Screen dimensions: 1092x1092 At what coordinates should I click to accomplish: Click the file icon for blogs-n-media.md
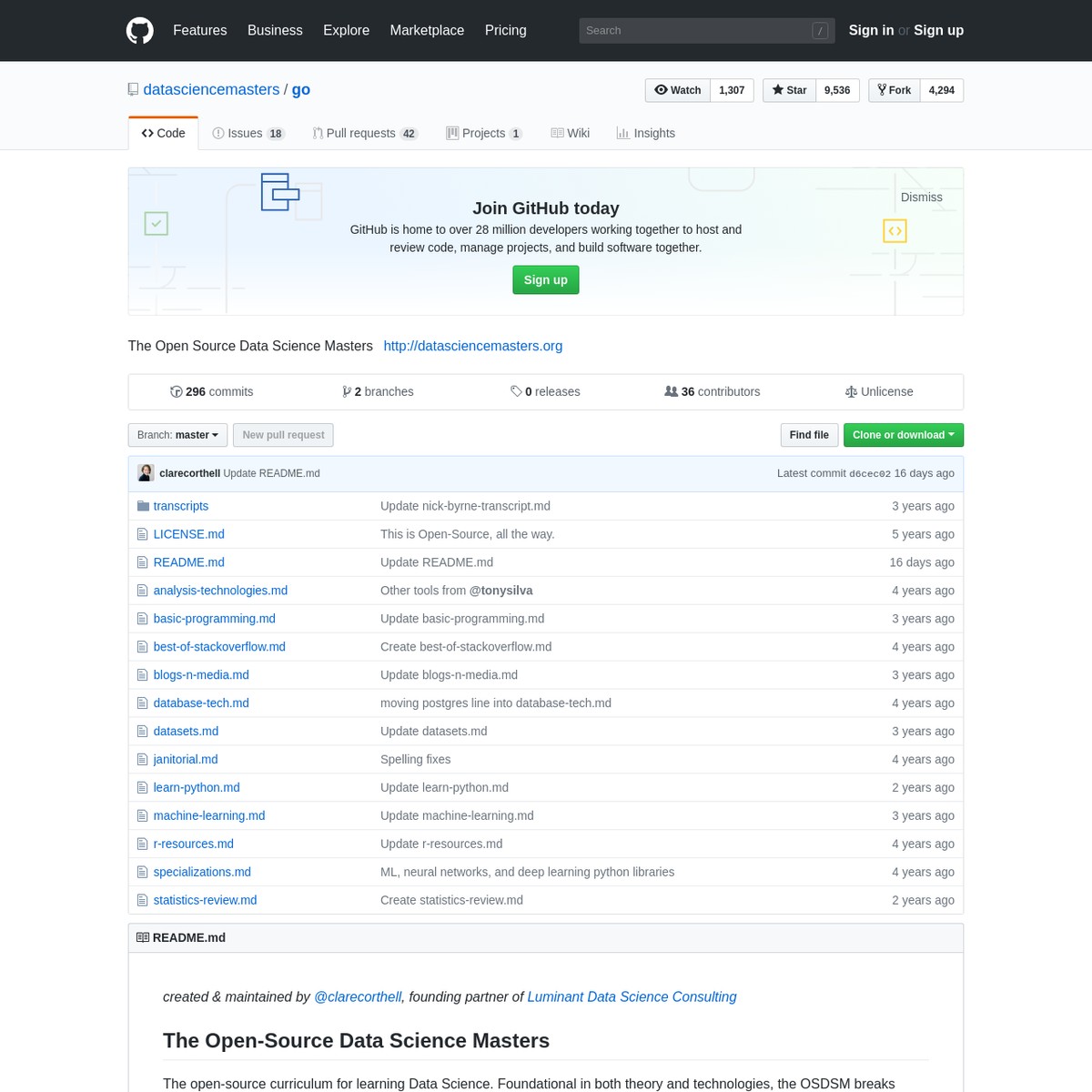pos(142,675)
